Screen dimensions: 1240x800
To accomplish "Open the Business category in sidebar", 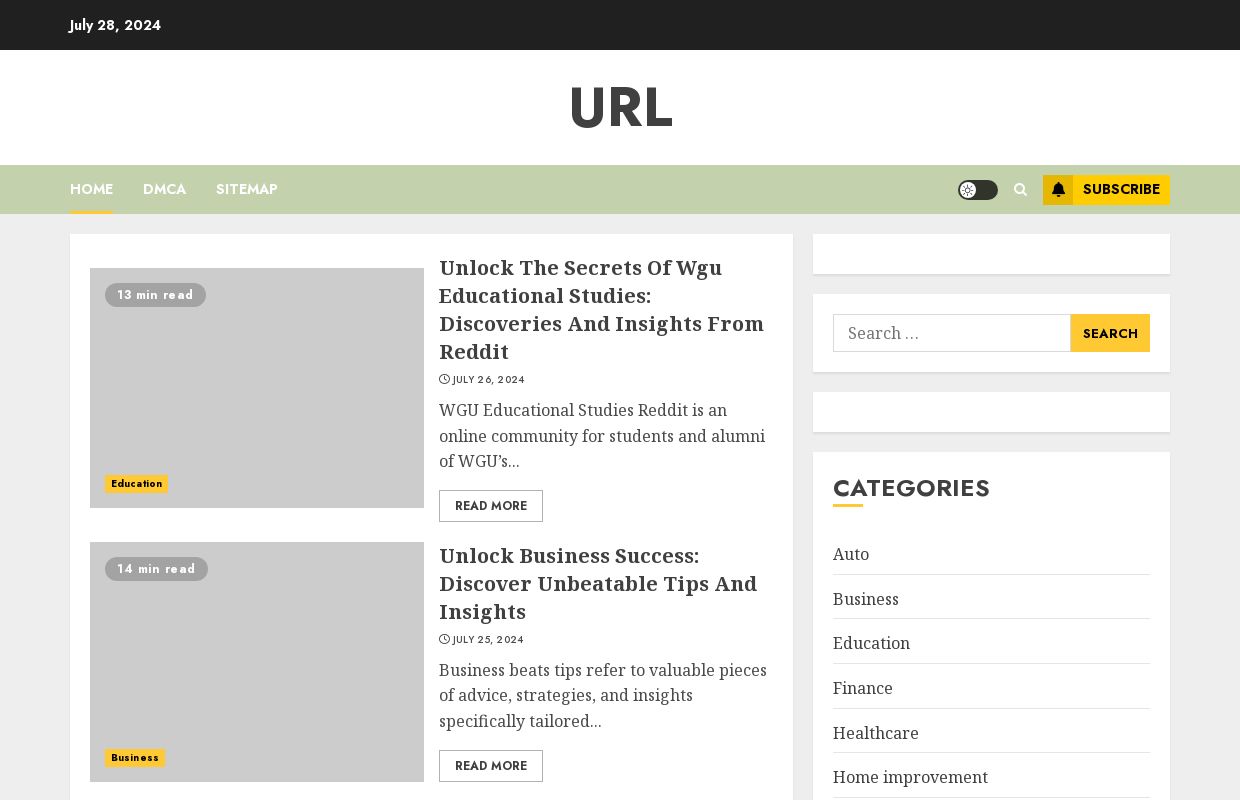I will coord(866,599).
